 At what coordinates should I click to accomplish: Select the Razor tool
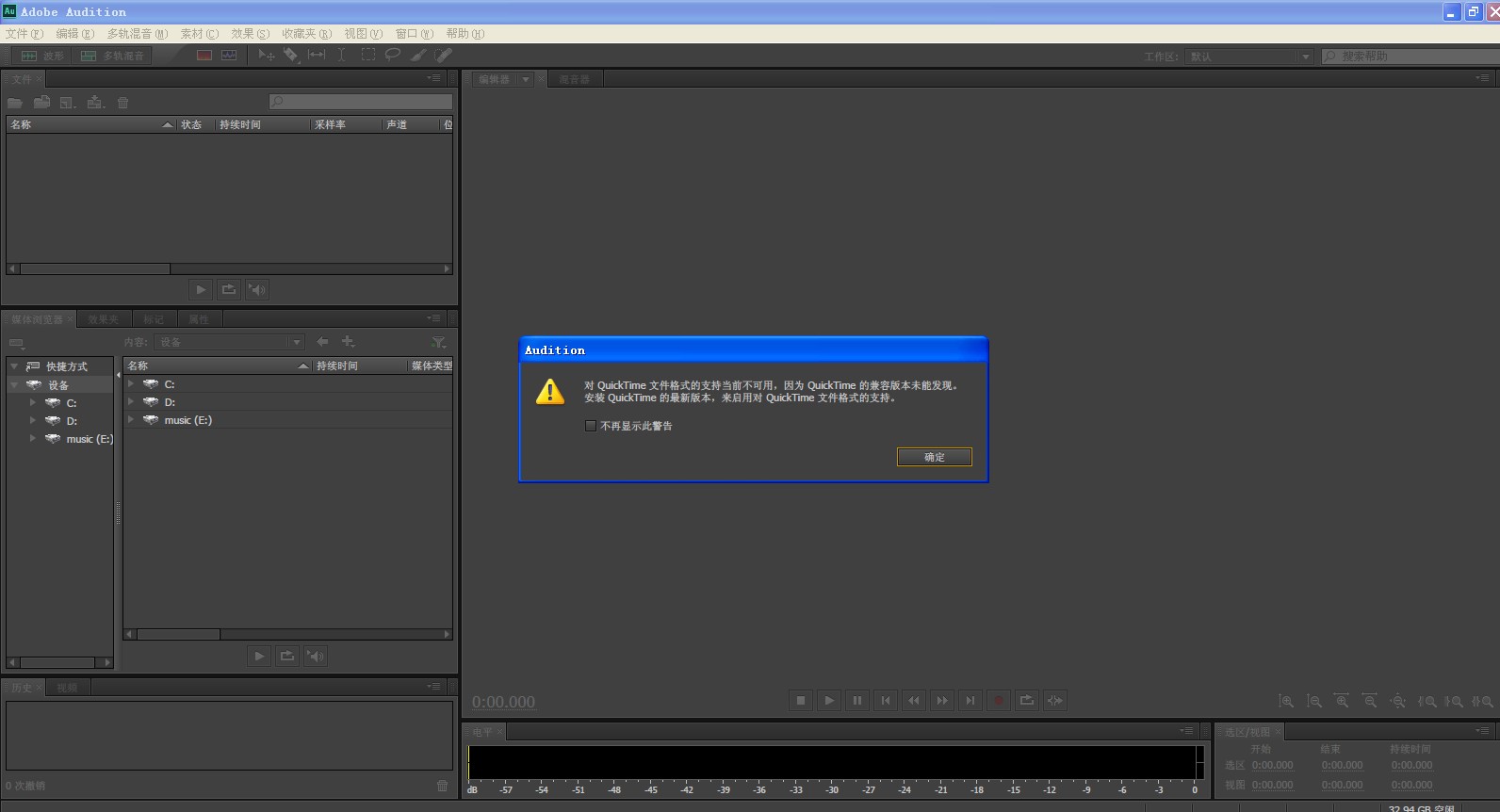291,56
